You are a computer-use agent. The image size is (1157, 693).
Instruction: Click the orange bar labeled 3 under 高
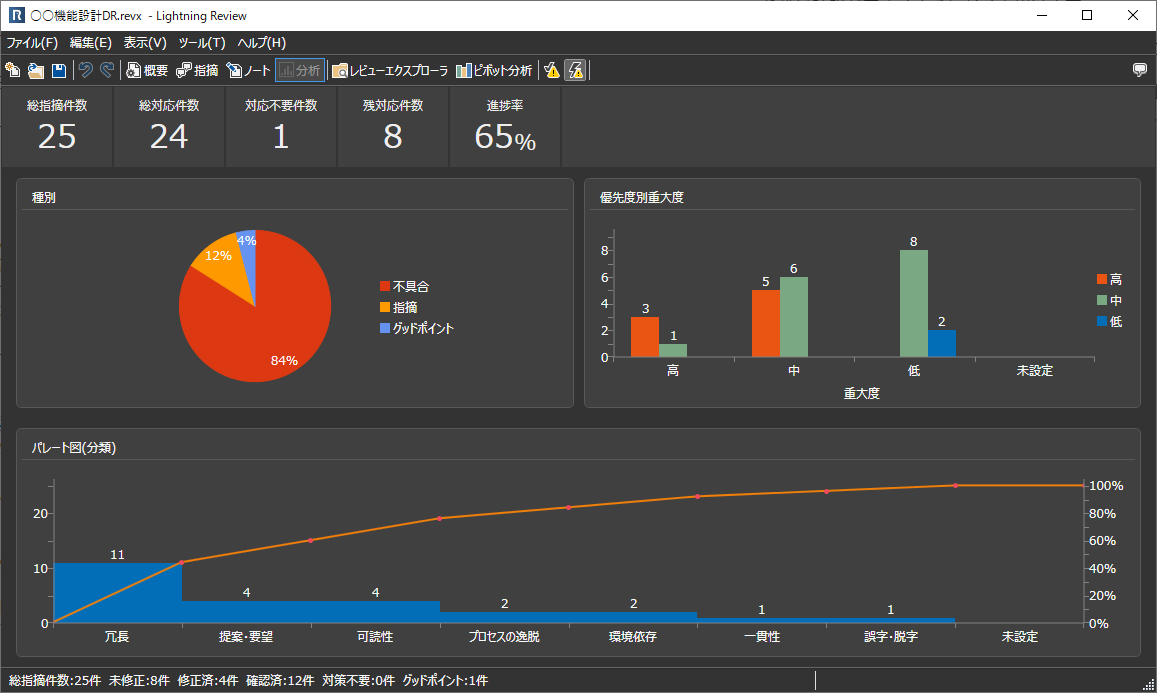click(645, 337)
